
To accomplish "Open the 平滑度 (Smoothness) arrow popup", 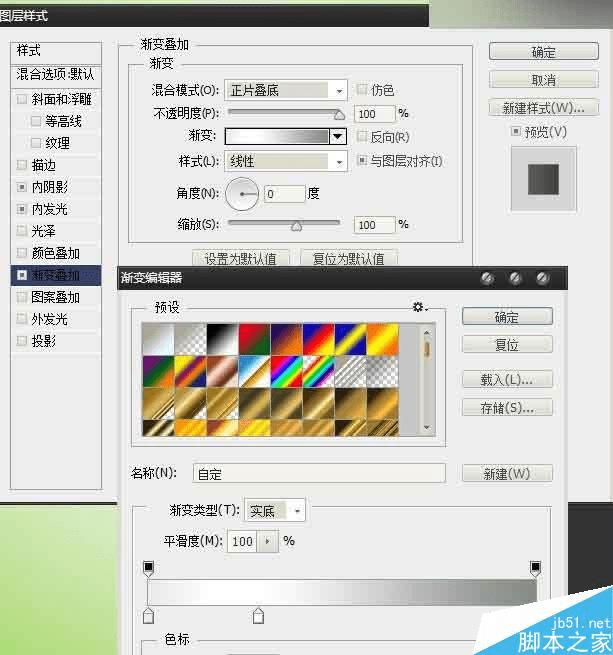I will 267,541.
